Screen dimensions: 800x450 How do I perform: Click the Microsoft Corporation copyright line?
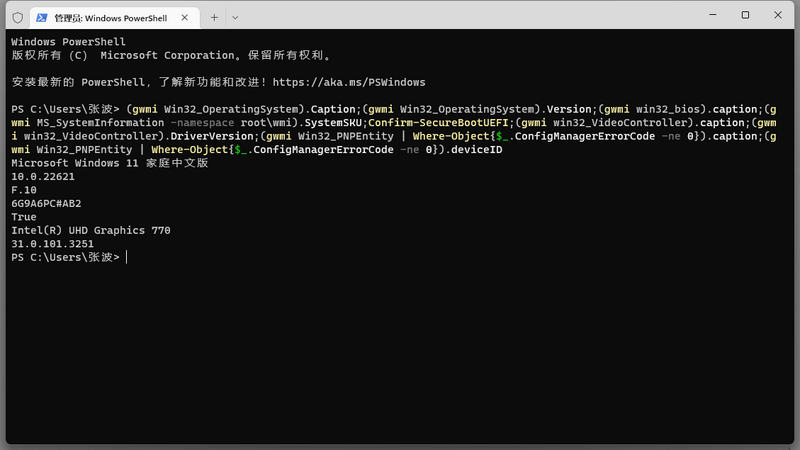click(171, 55)
